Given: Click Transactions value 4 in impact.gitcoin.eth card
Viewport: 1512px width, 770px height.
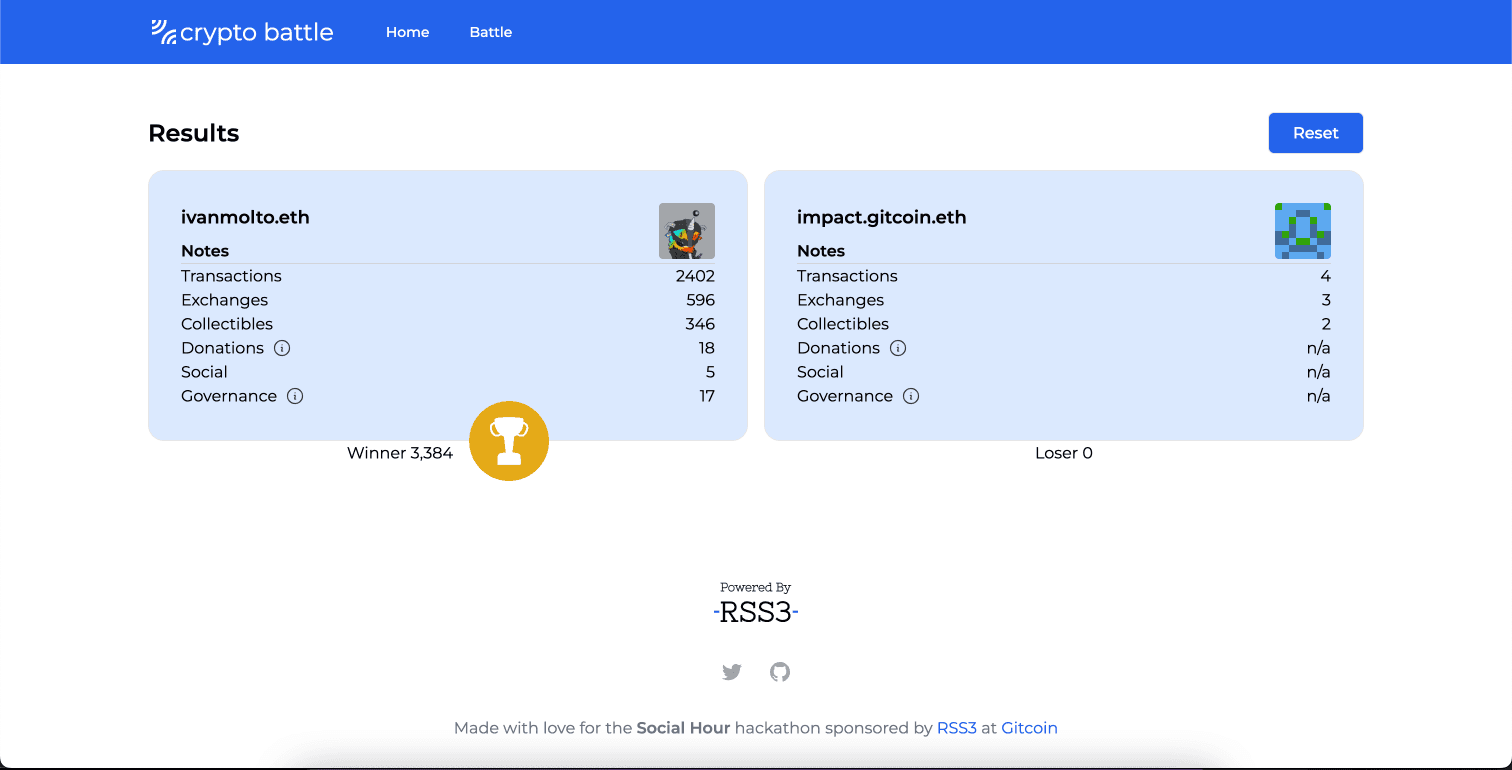Looking at the screenshot, I should click(1325, 276).
